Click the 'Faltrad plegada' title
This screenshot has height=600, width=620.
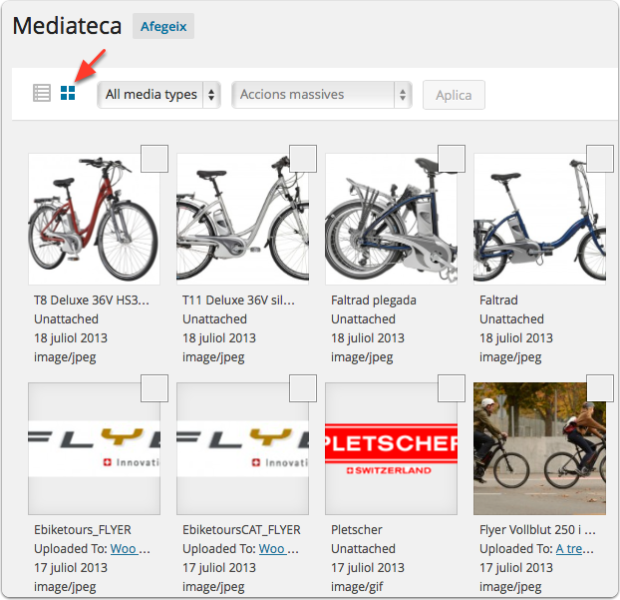click(x=374, y=300)
